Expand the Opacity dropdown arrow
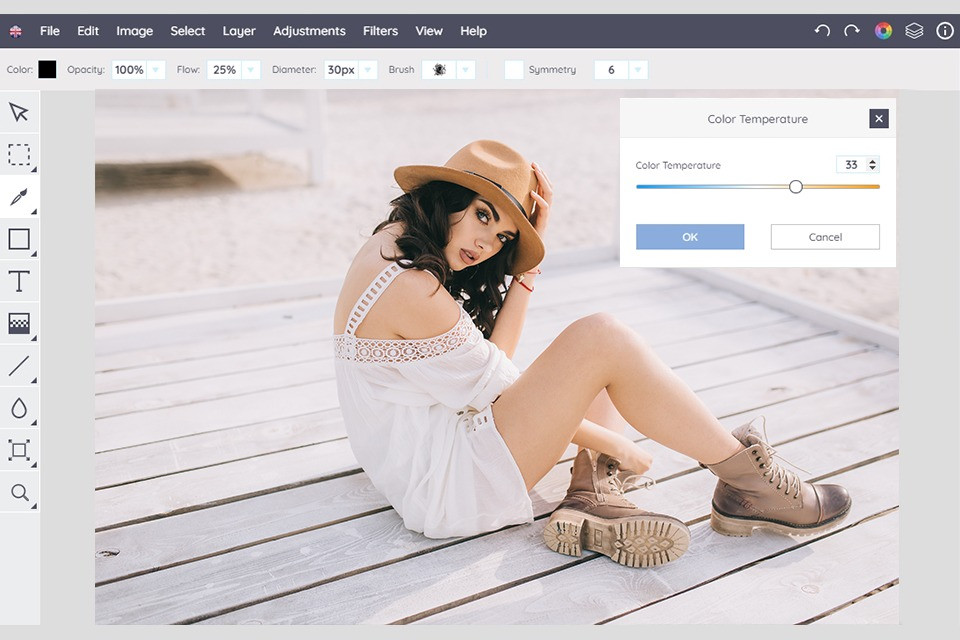This screenshot has height=640, width=960. pos(156,70)
